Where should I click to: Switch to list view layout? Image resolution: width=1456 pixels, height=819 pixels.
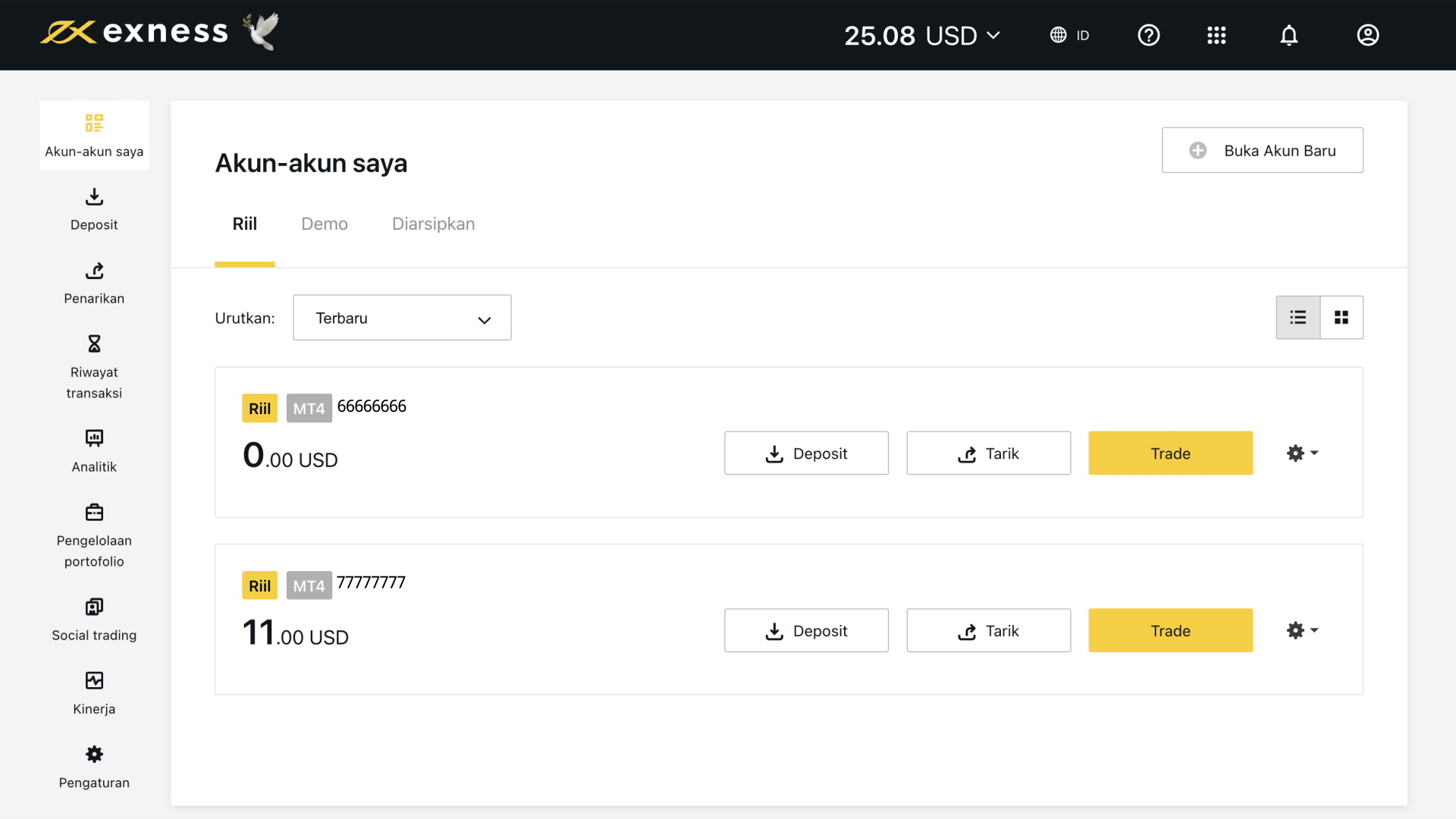[x=1298, y=317]
